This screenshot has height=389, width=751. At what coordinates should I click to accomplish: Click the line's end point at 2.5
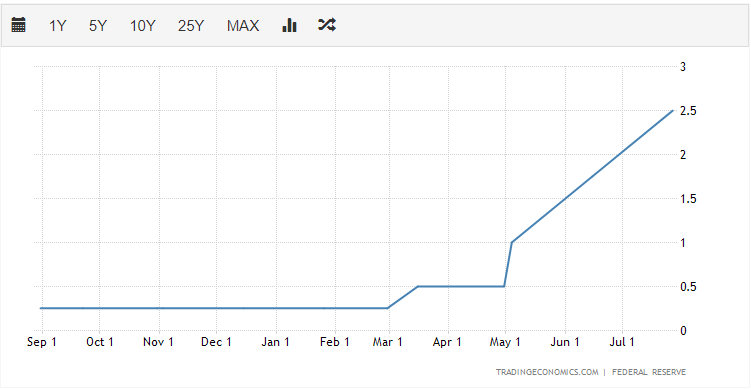point(673,111)
